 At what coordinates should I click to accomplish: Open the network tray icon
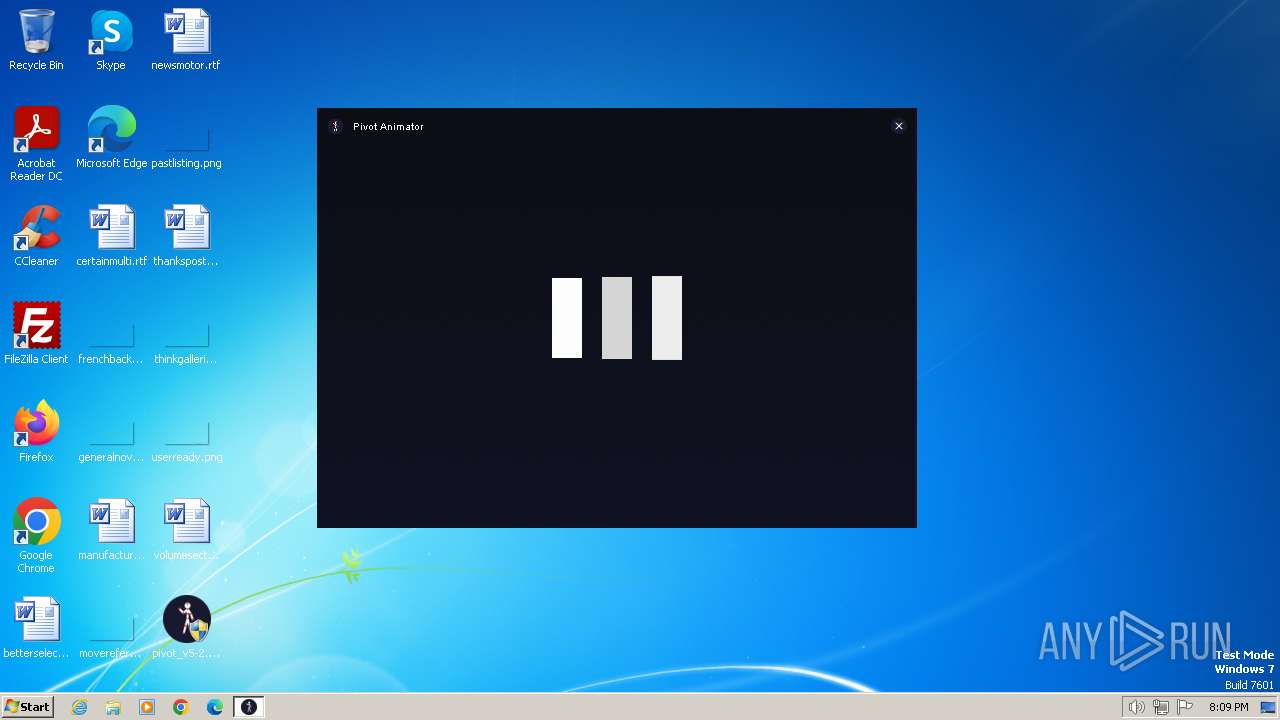(x=1161, y=707)
